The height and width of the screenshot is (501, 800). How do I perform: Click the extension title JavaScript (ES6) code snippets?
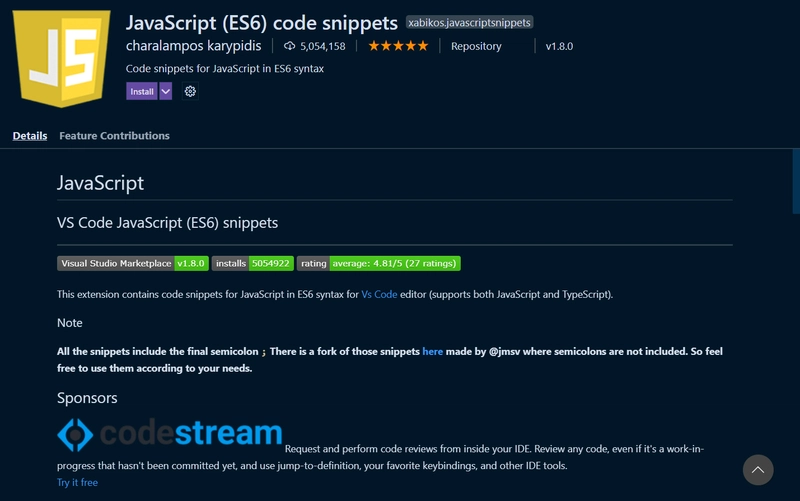pos(262,22)
